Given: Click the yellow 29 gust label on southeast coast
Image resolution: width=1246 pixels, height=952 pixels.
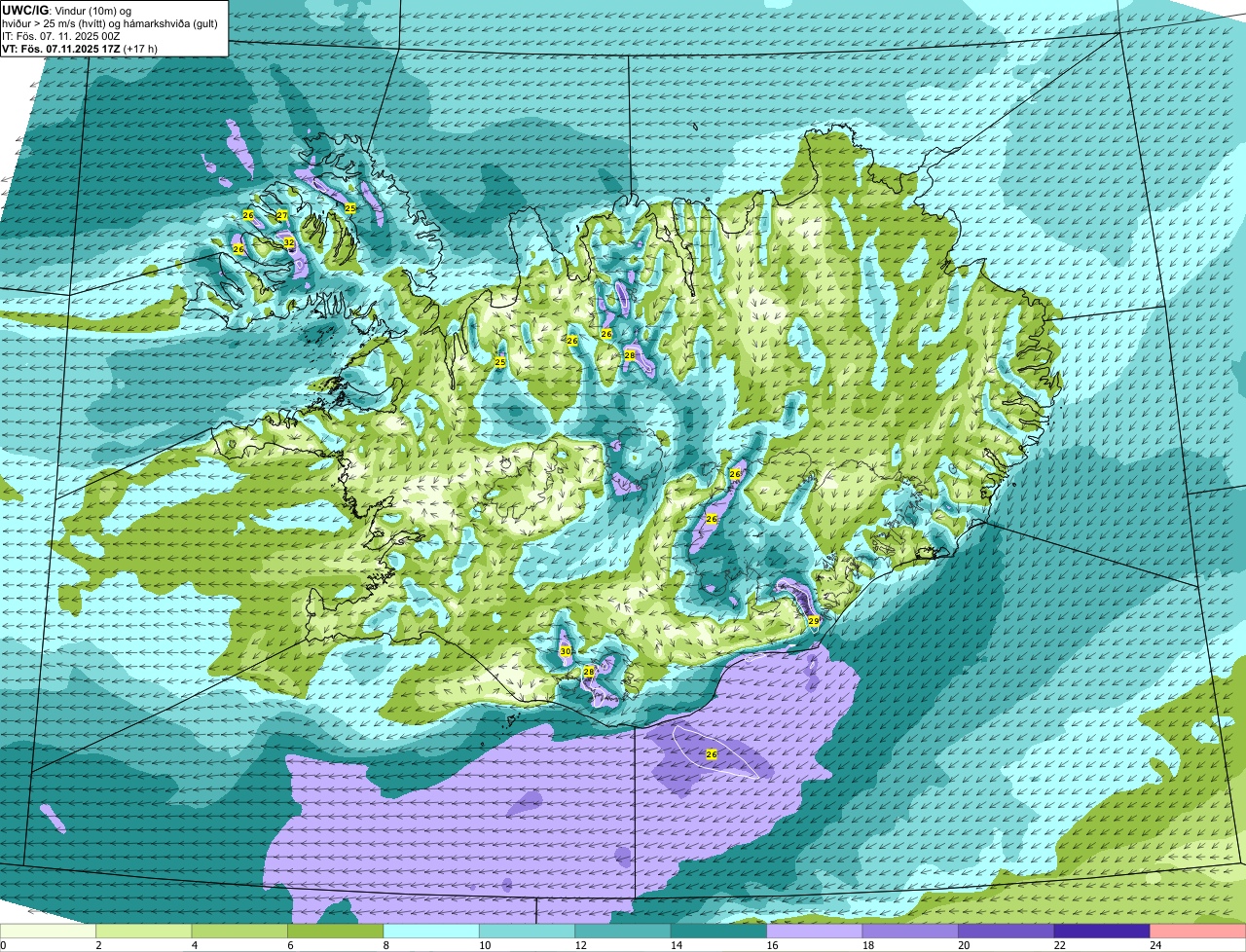Looking at the screenshot, I should pyautogui.click(x=814, y=620).
